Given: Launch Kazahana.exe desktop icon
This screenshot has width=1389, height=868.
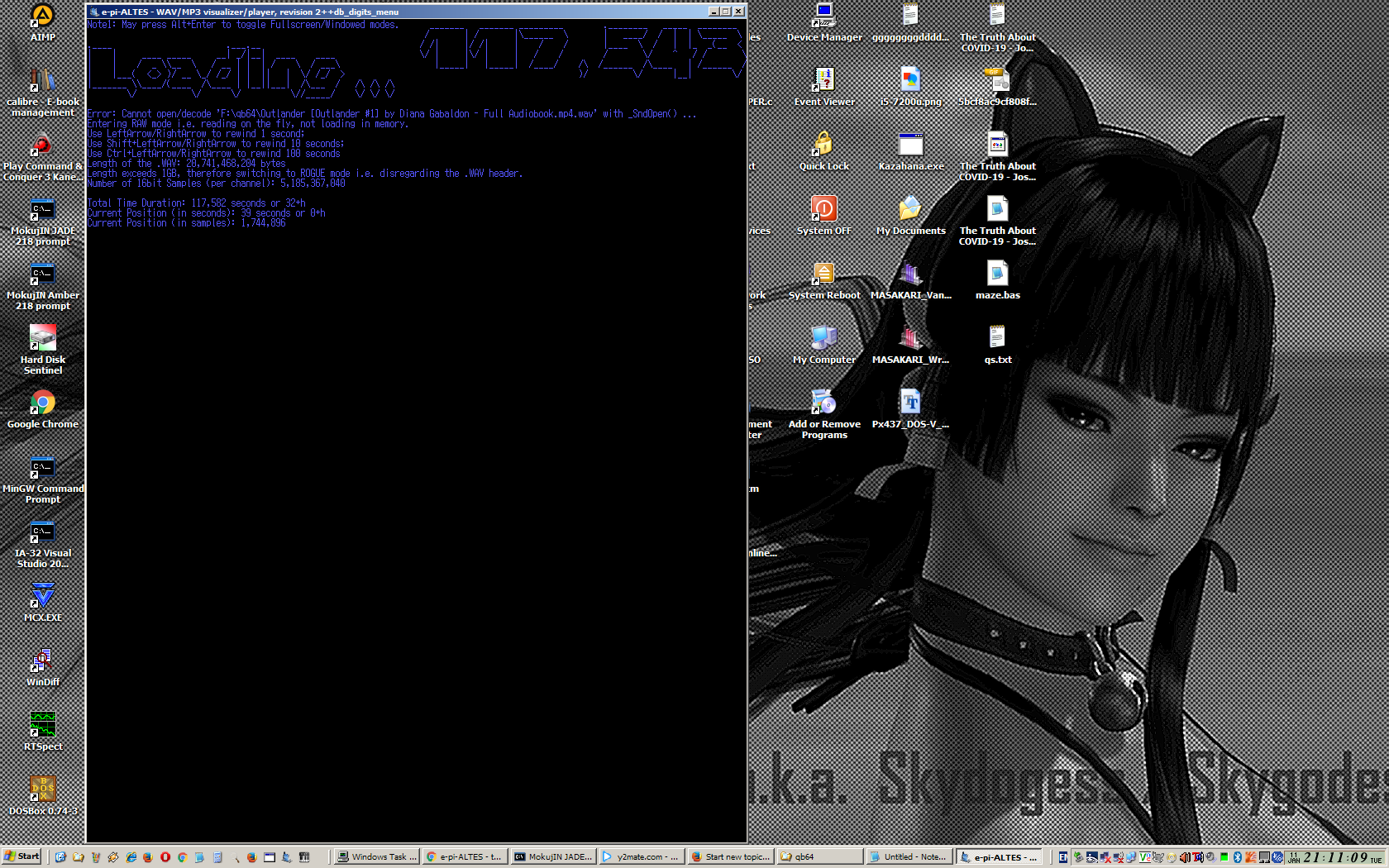Looking at the screenshot, I should (x=910, y=150).
